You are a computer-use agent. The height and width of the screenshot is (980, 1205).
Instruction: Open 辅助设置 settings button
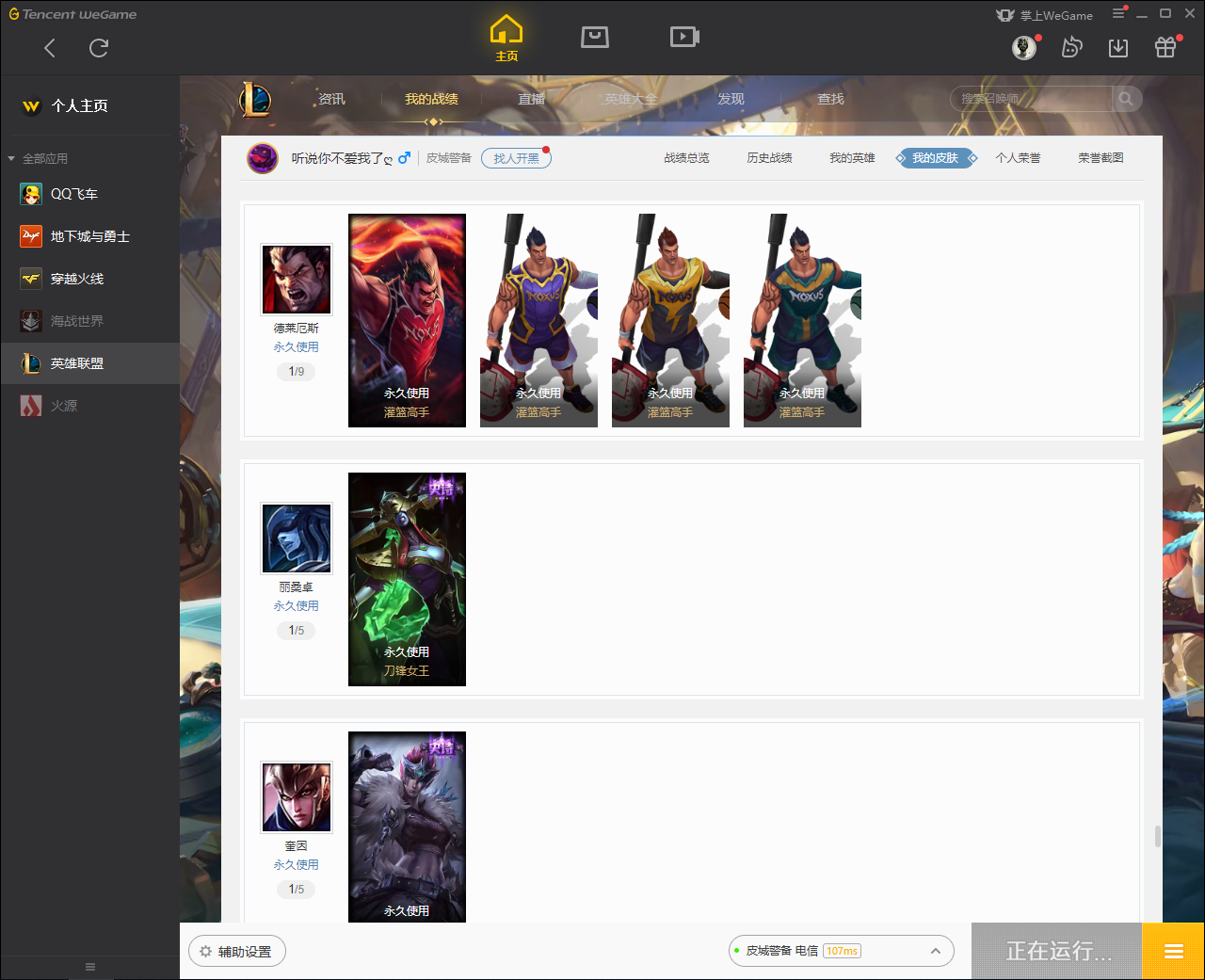coord(237,952)
